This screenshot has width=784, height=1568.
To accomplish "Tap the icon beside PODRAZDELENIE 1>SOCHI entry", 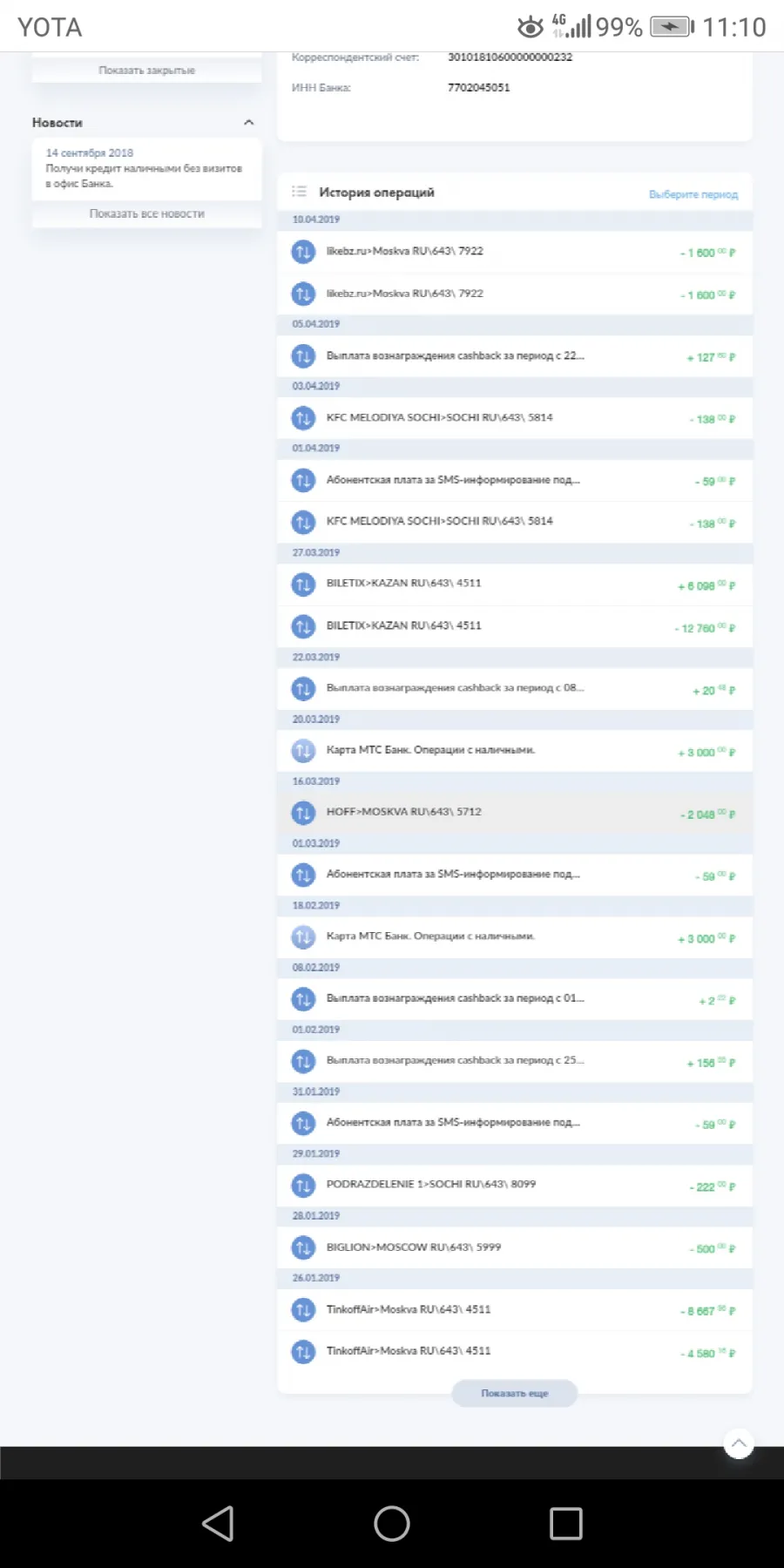I will tap(303, 1185).
